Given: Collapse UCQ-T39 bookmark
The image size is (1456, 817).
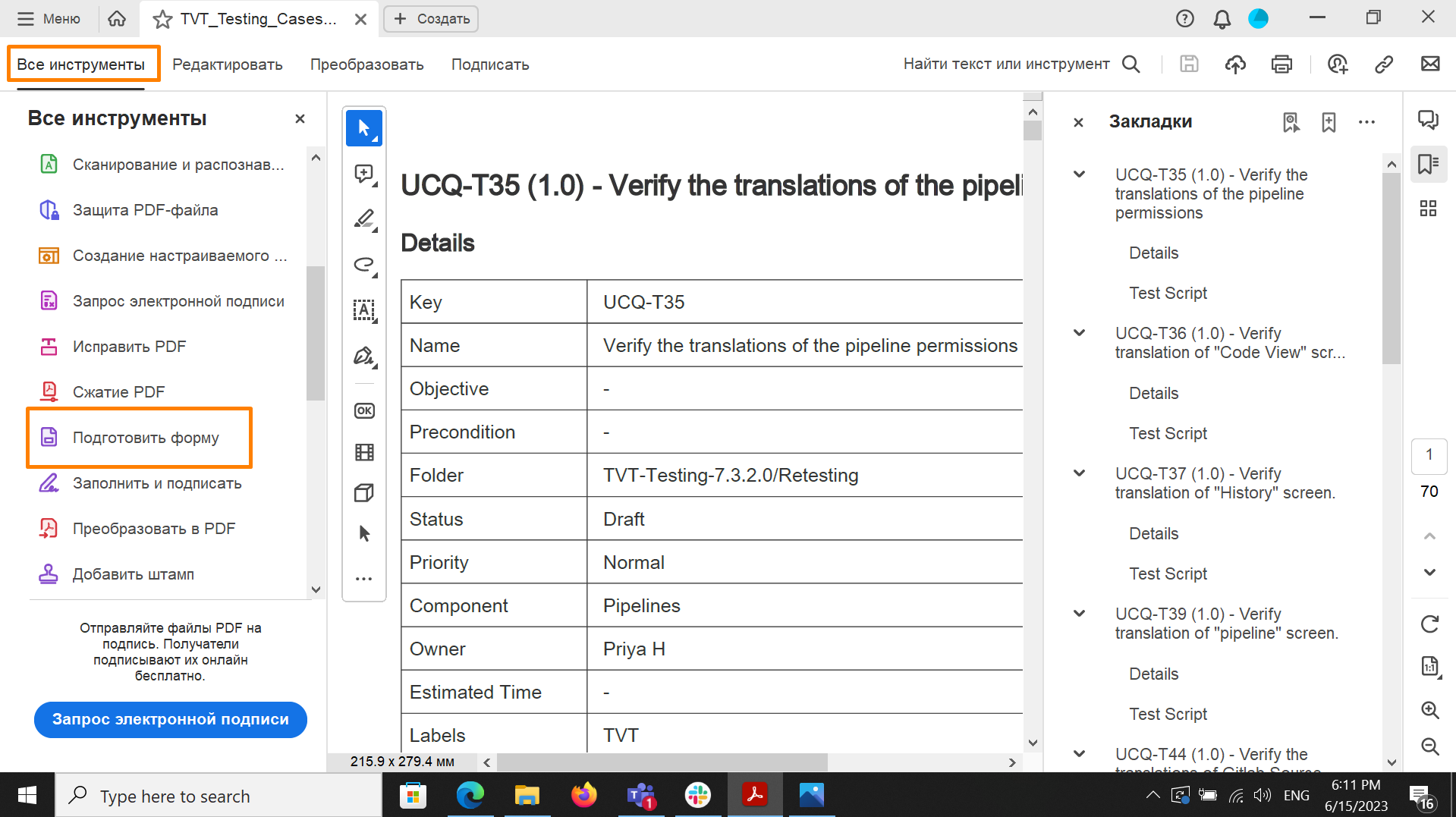Looking at the screenshot, I should tap(1079, 614).
